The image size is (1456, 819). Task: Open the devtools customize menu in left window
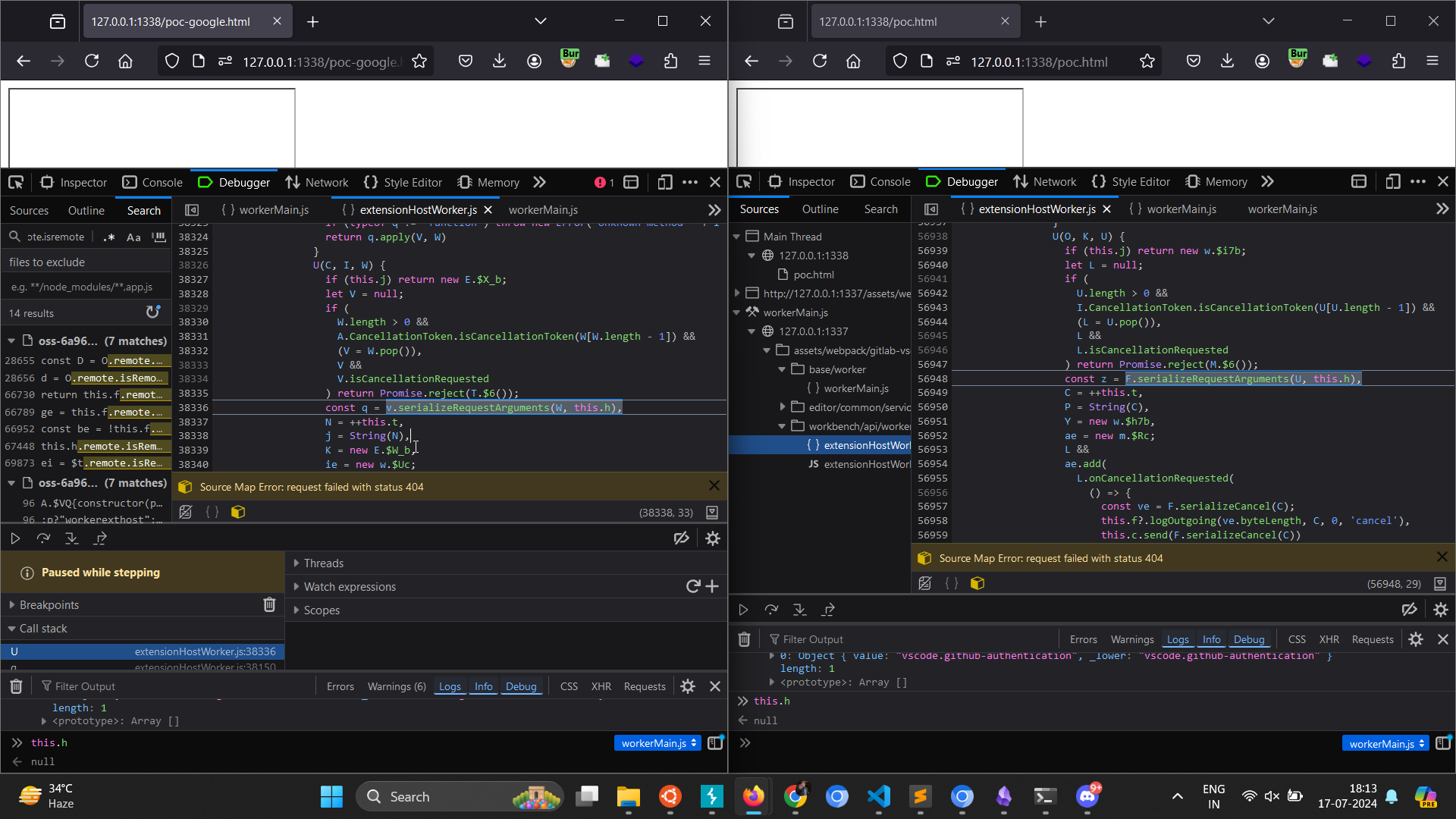(690, 182)
